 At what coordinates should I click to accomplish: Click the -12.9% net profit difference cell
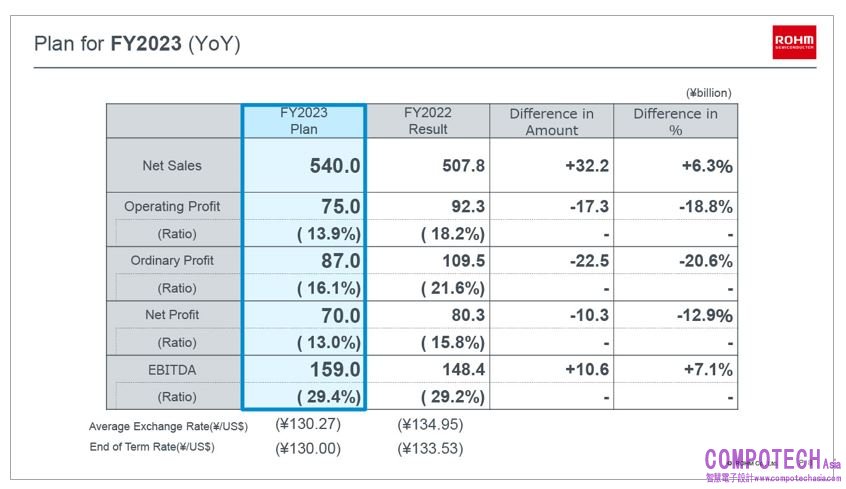[704, 315]
